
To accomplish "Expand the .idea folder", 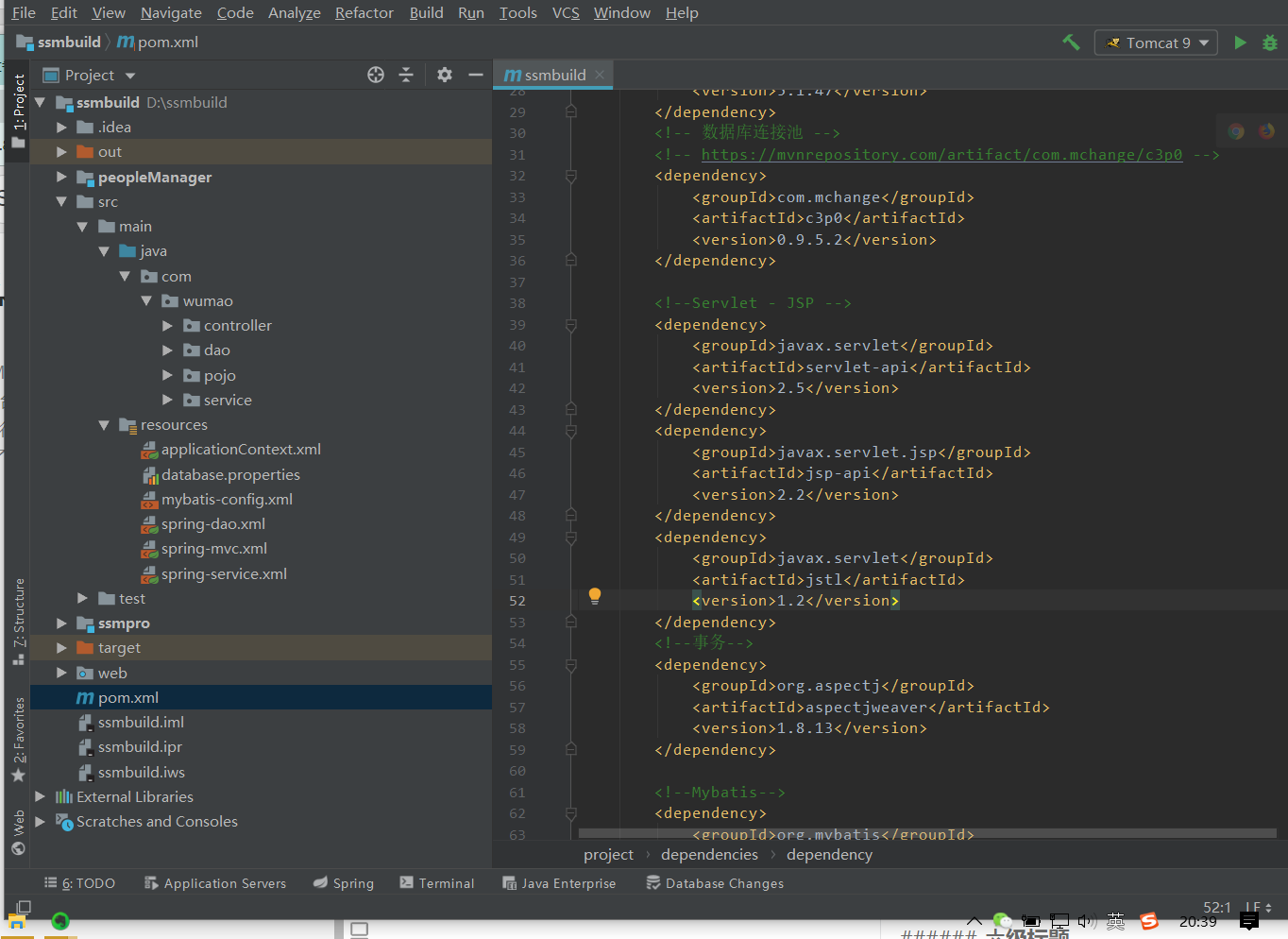I will point(61,127).
